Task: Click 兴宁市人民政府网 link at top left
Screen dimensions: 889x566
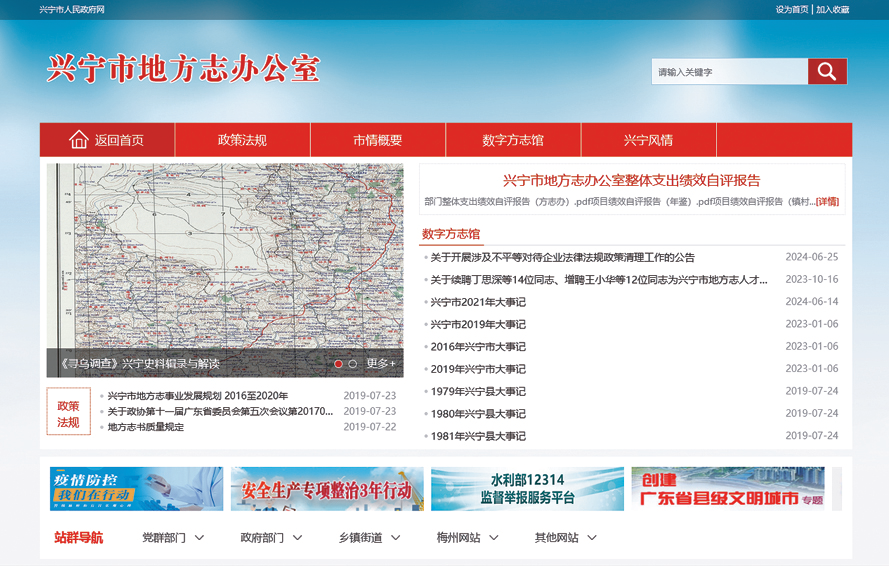Action: coord(72,10)
